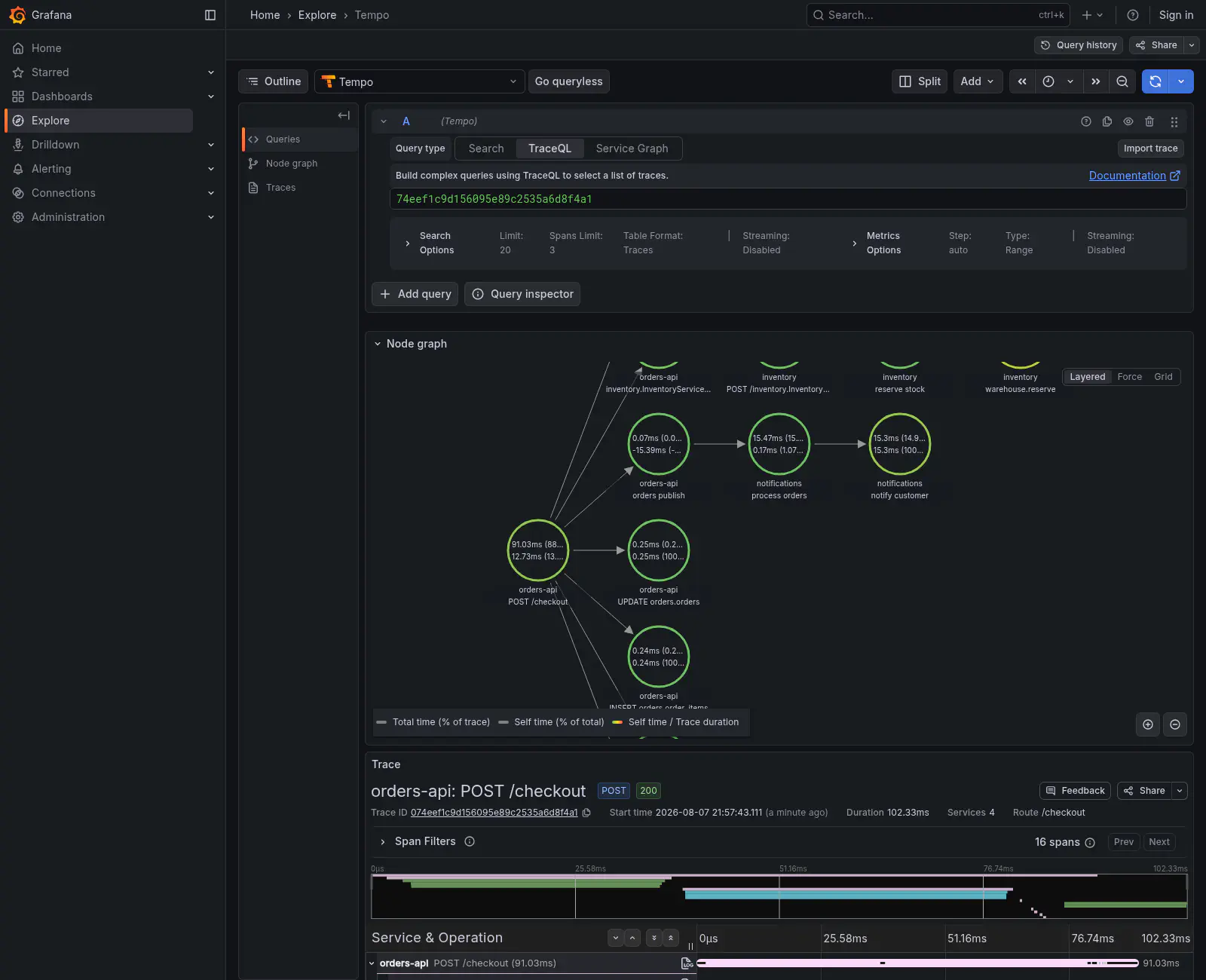Viewport: 1206px width, 980px height.
Task: Open Query history
Action: pyautogui.click(x=1079, y=45)
